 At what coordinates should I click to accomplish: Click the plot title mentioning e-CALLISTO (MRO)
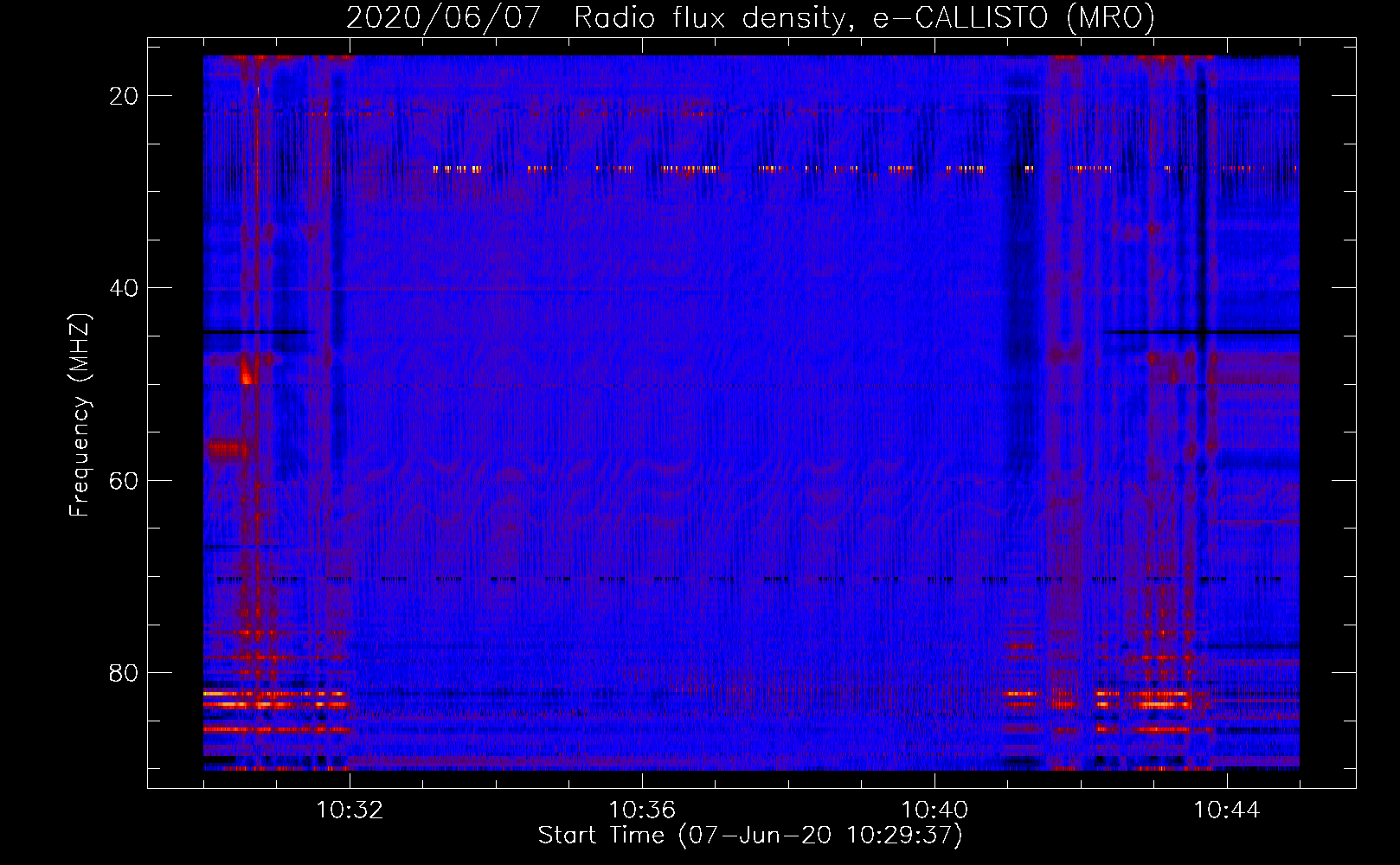pyautogui.click(x=750, y=17)
